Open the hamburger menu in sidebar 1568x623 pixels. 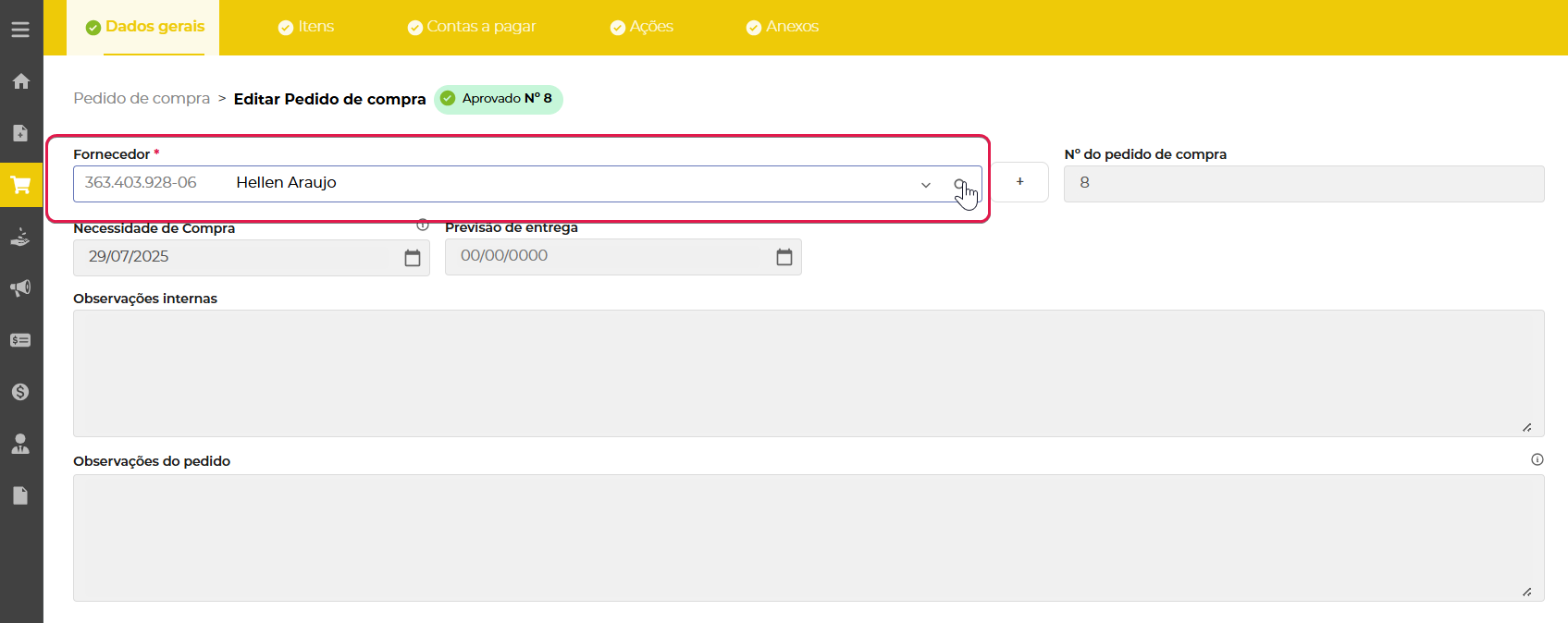click(x=20, y=30)
